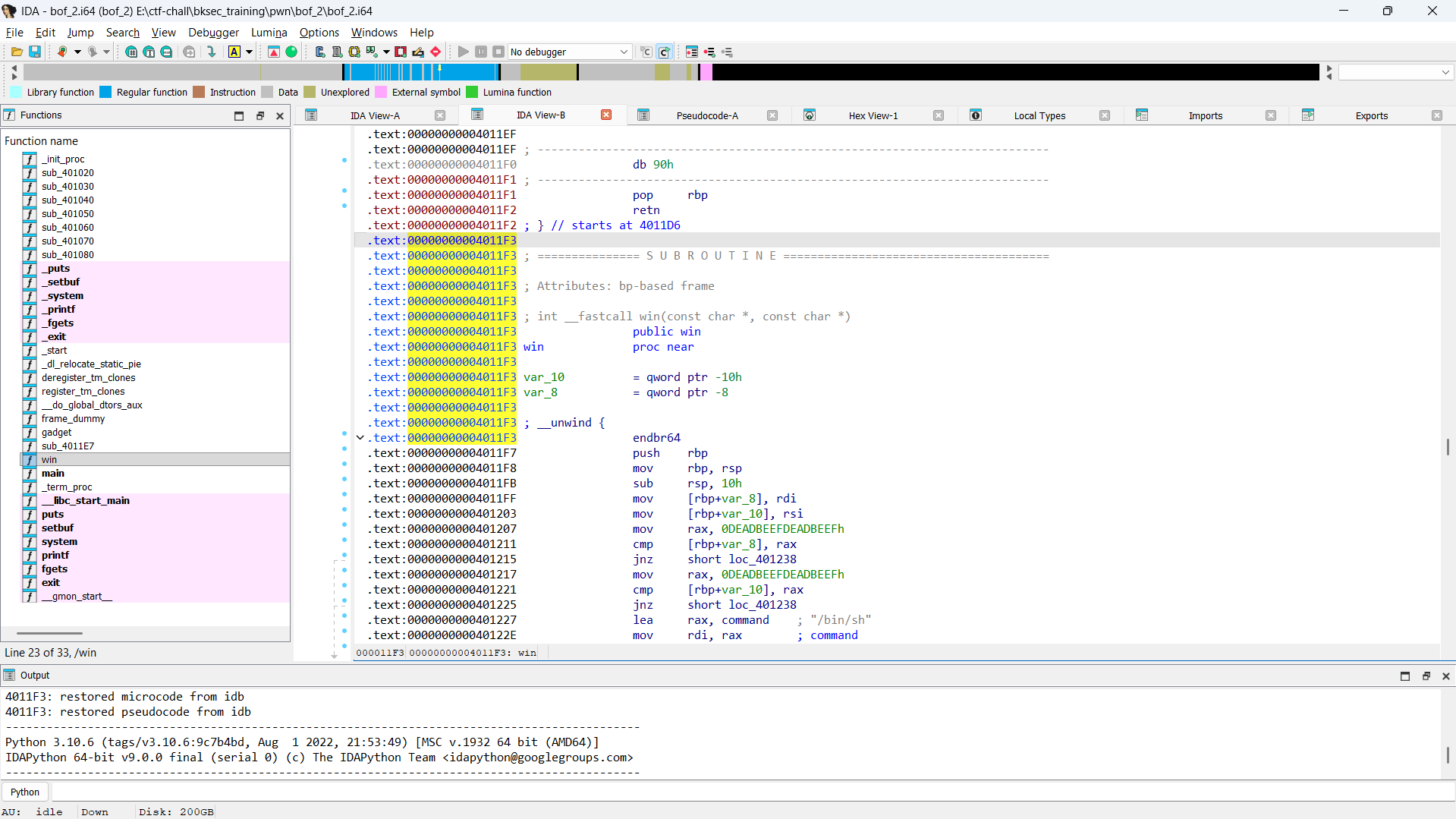Viewport: 1456px width, 819px height.
Task: Switch to the Pseudocode-A tab
Action: 706,115
